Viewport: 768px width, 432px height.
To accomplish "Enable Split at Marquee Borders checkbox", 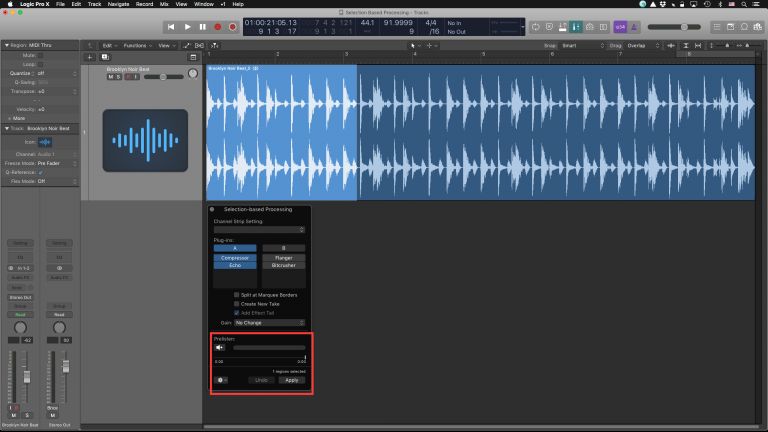I will (x=236, y=295).
